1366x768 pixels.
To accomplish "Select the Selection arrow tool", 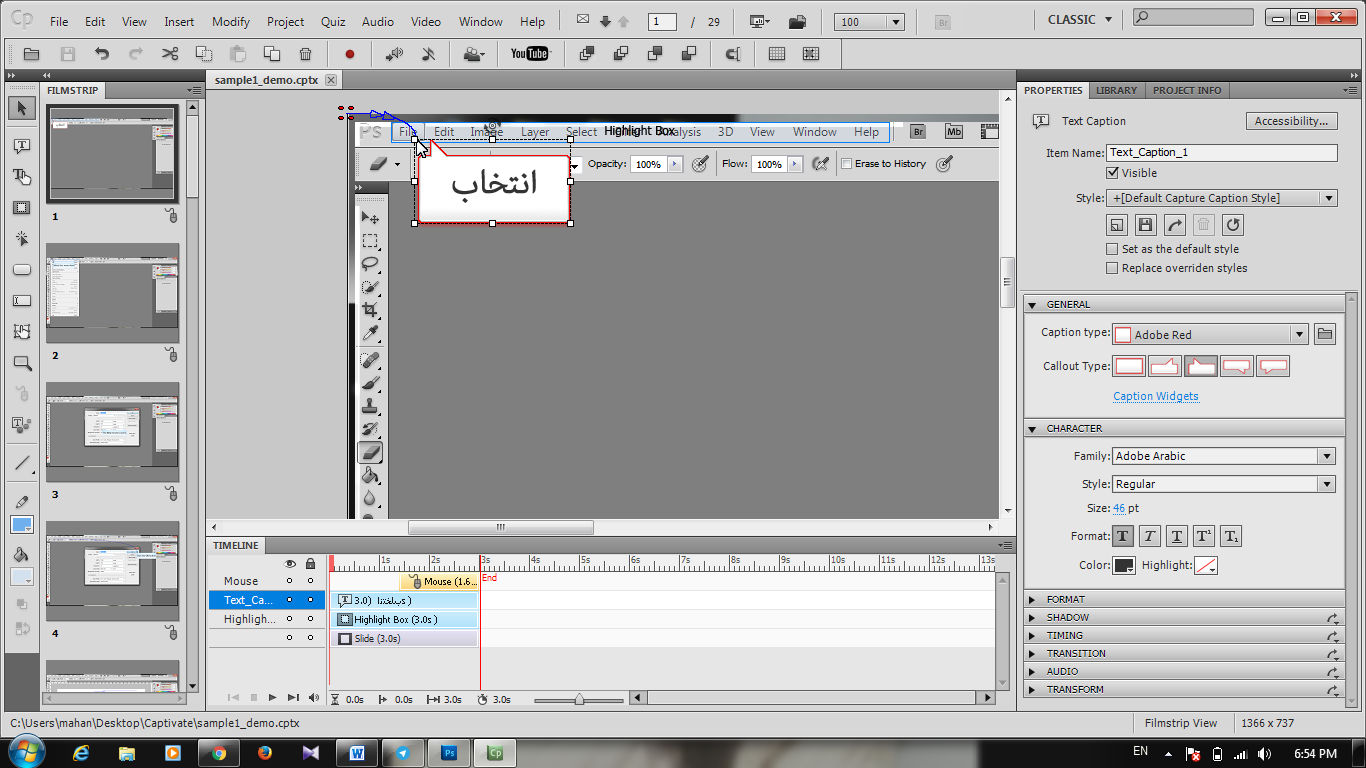I will (21, 108).
